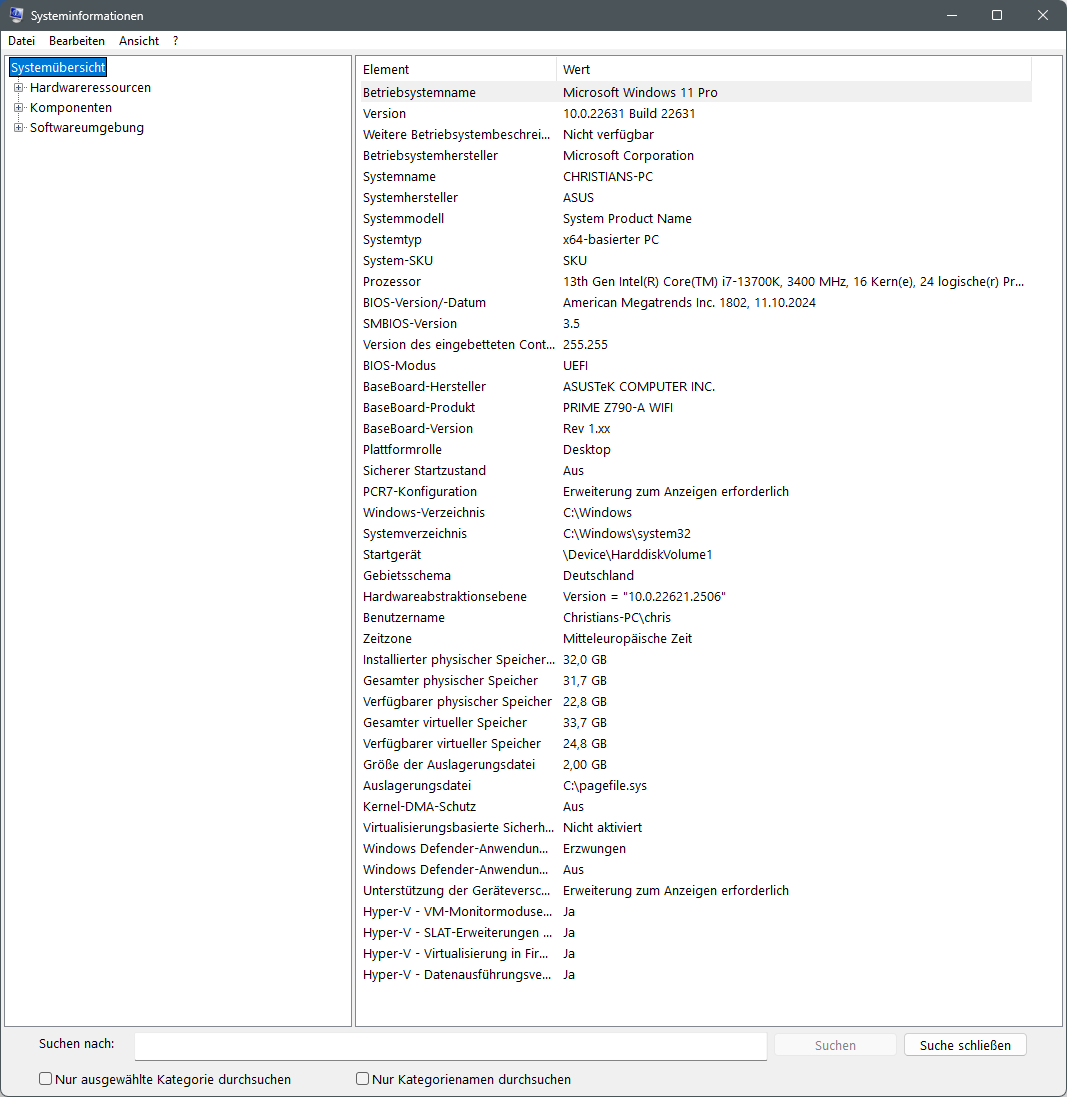Screen dimensions: 1067x1097
Task: Click the 'Suchen nach' input field
Action: coord(450,1044)
